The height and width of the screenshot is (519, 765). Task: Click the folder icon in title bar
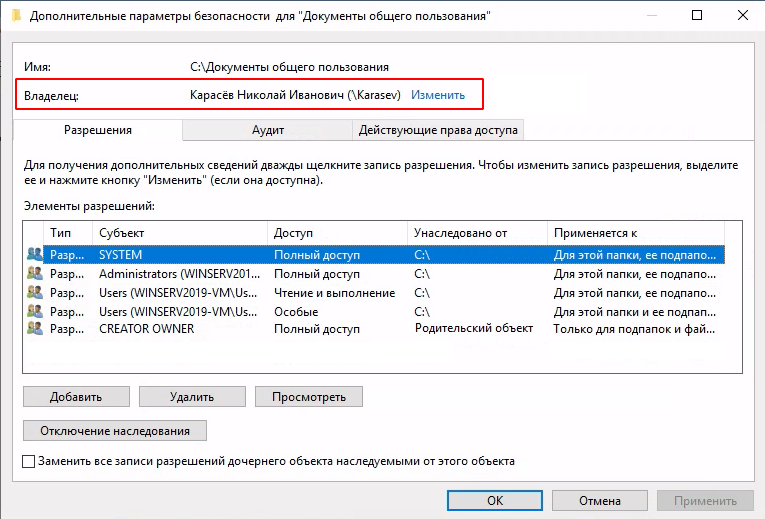point(12,15)
